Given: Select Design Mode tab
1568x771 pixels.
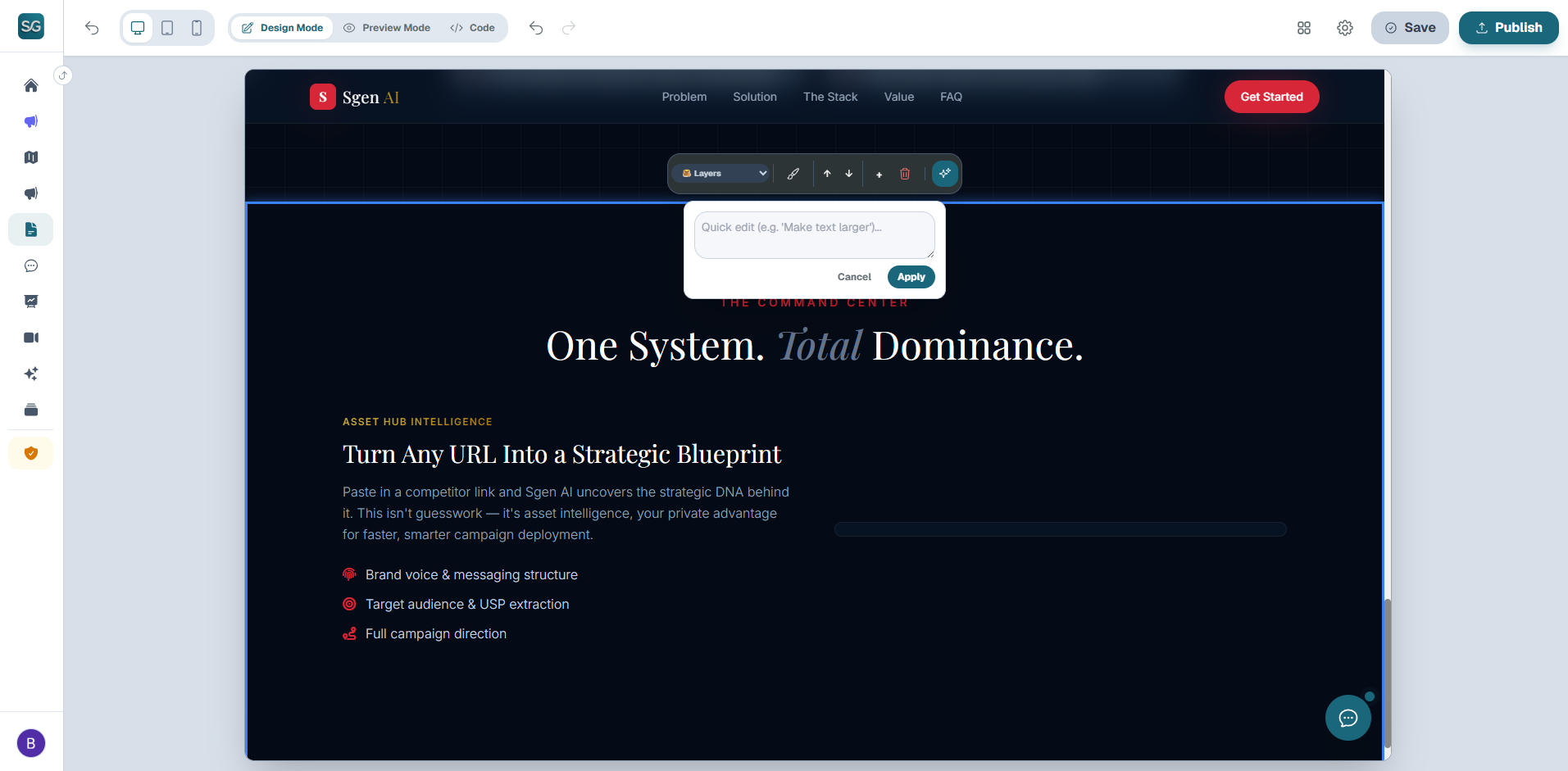Looking at the screenshot, I should click(283, 28).
